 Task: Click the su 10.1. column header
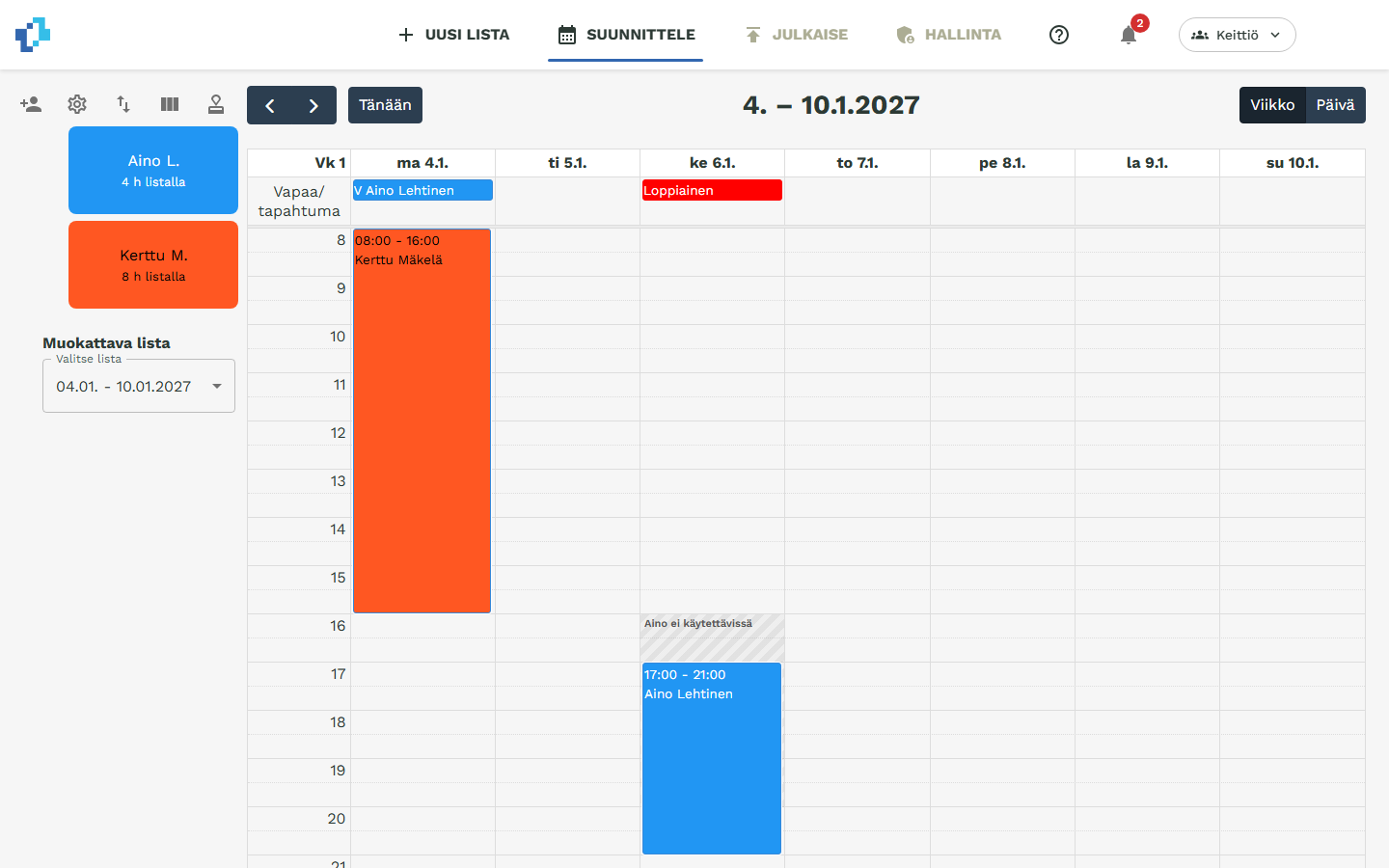tap(1293, 163)
